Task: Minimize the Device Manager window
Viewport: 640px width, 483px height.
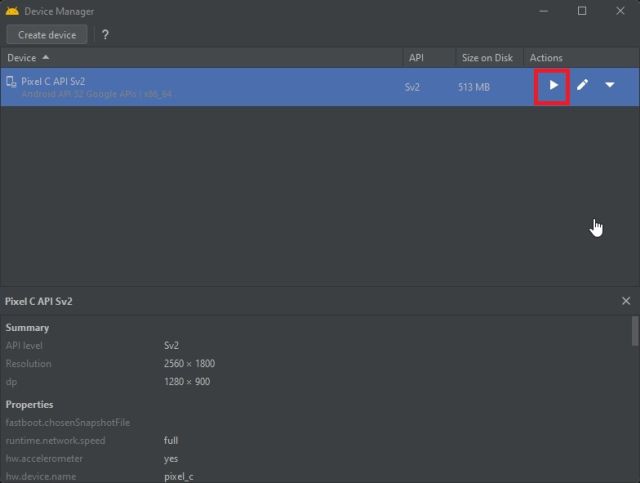Action: [x=544, y=11]
